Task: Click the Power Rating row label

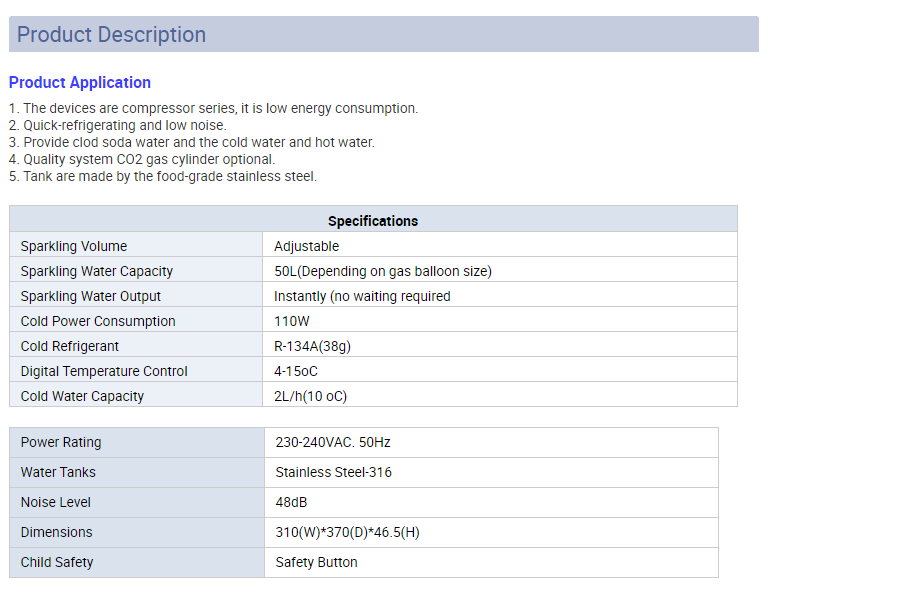Action: pyautogui.click(x=61, y=442)
